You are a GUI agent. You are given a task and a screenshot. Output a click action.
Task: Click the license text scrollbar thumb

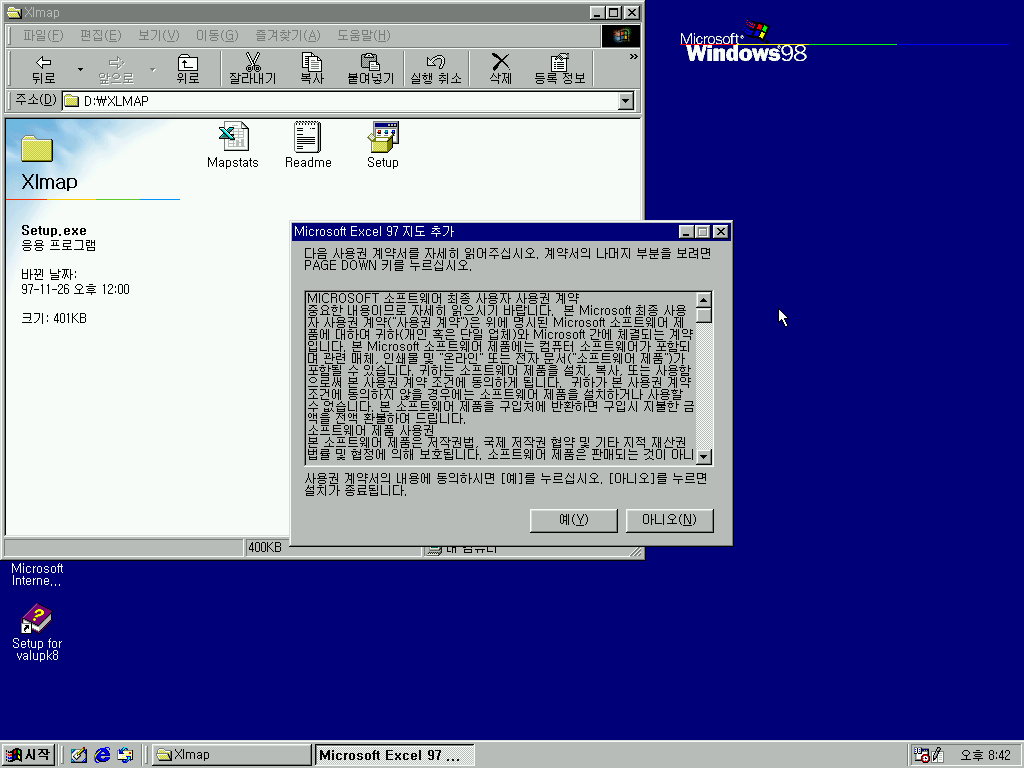click(x=703, y=315)
